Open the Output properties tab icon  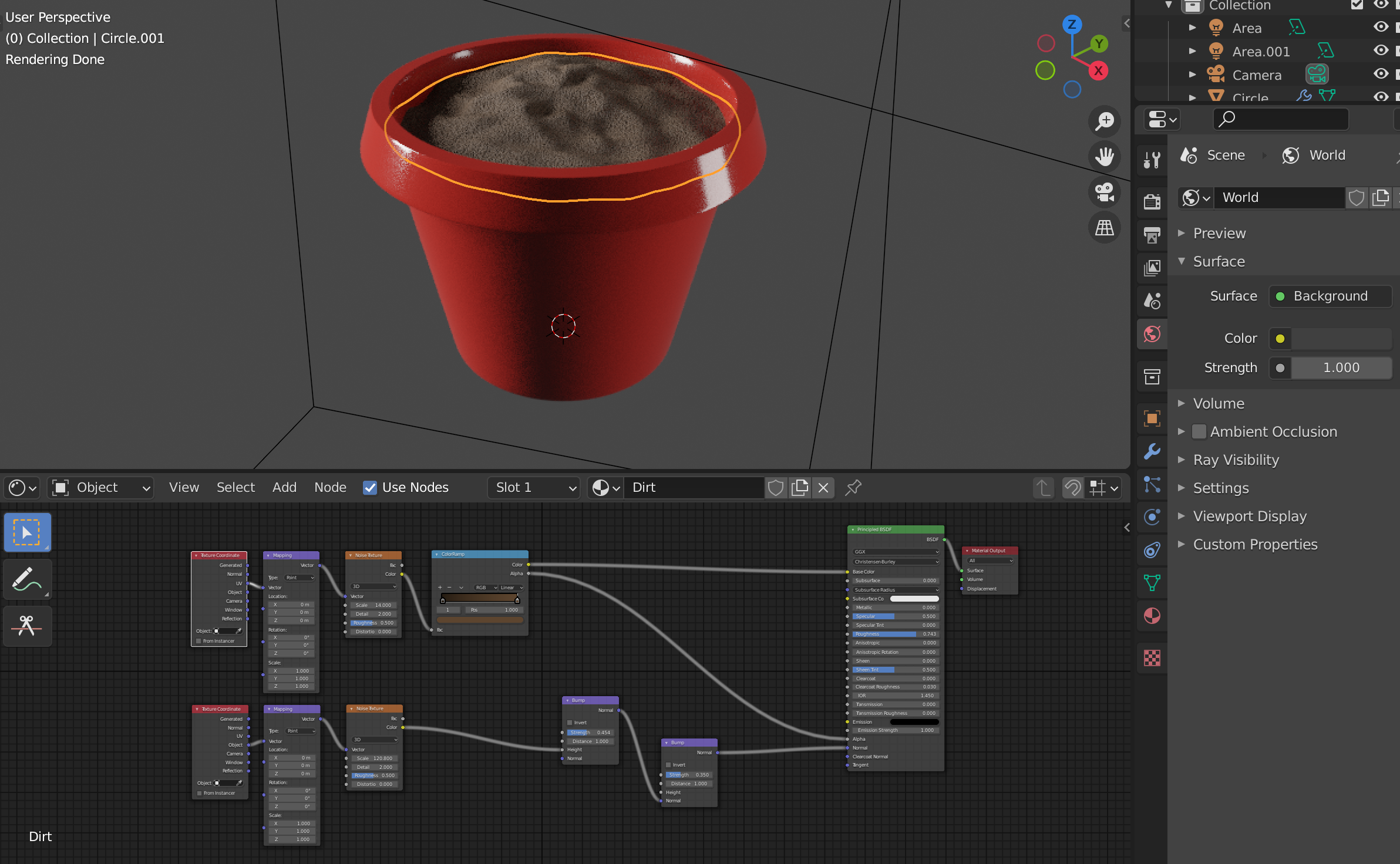pyautogui.click(x=1152, y=235)
